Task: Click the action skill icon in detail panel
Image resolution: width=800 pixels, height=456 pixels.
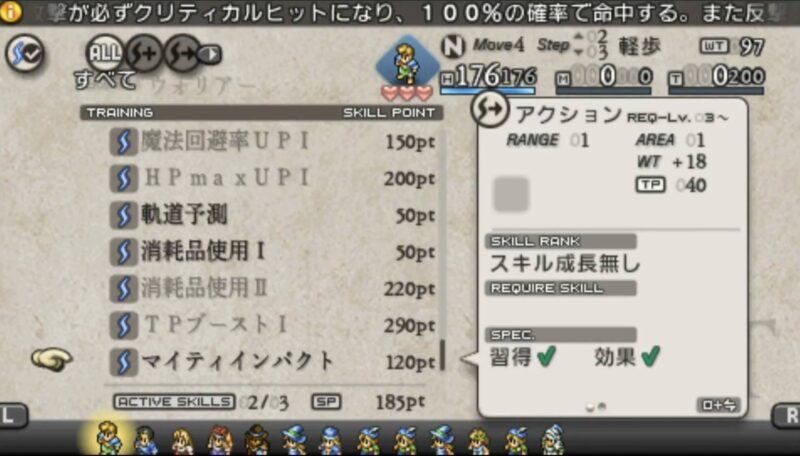Action: pos(490,109)
